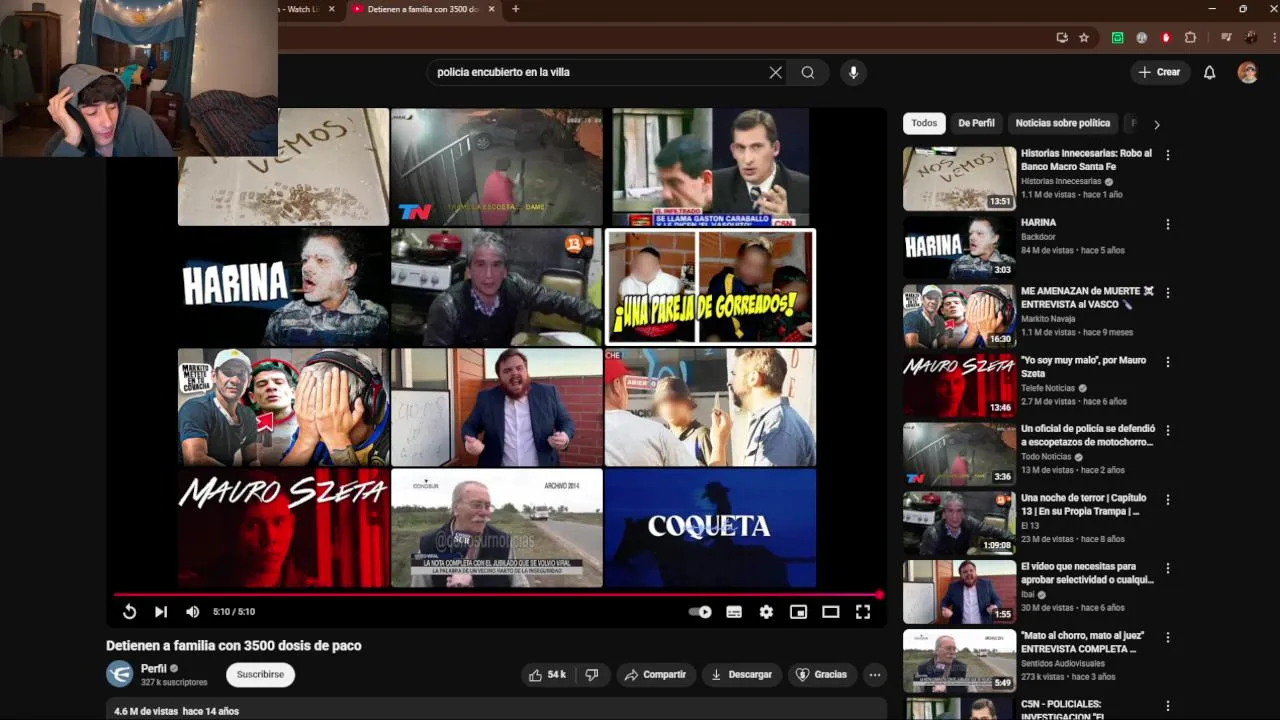This screenshot has height=720, width=1280.
Task: Open sidebar HARINA video thumbnail
Action: [959, 248]
